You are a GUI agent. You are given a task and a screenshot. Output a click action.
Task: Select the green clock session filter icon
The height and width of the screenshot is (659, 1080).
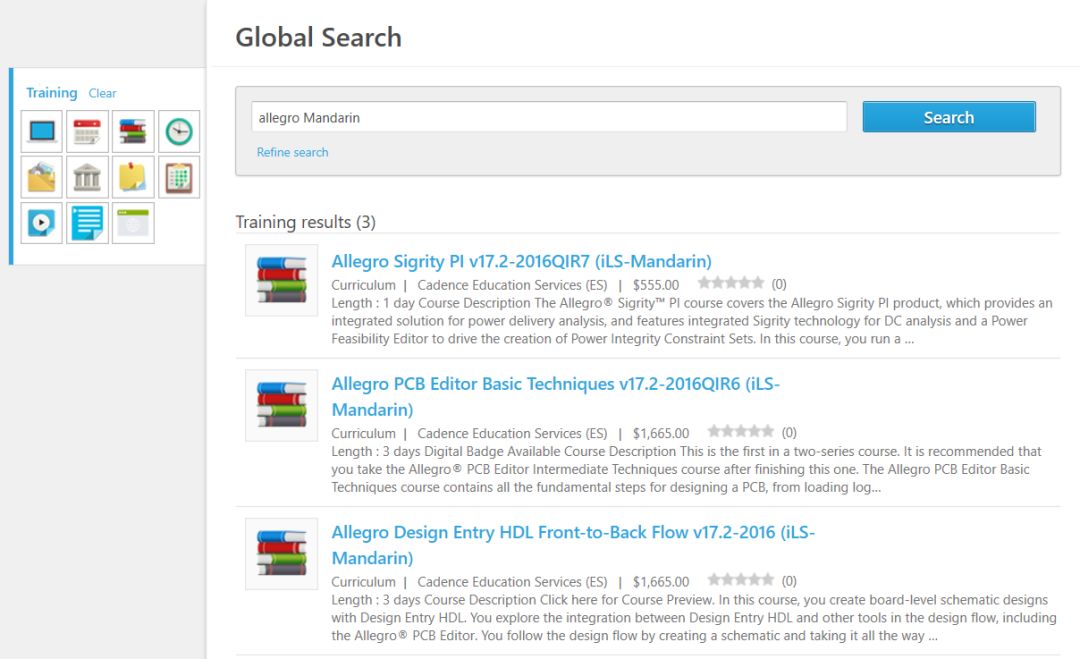179,131
